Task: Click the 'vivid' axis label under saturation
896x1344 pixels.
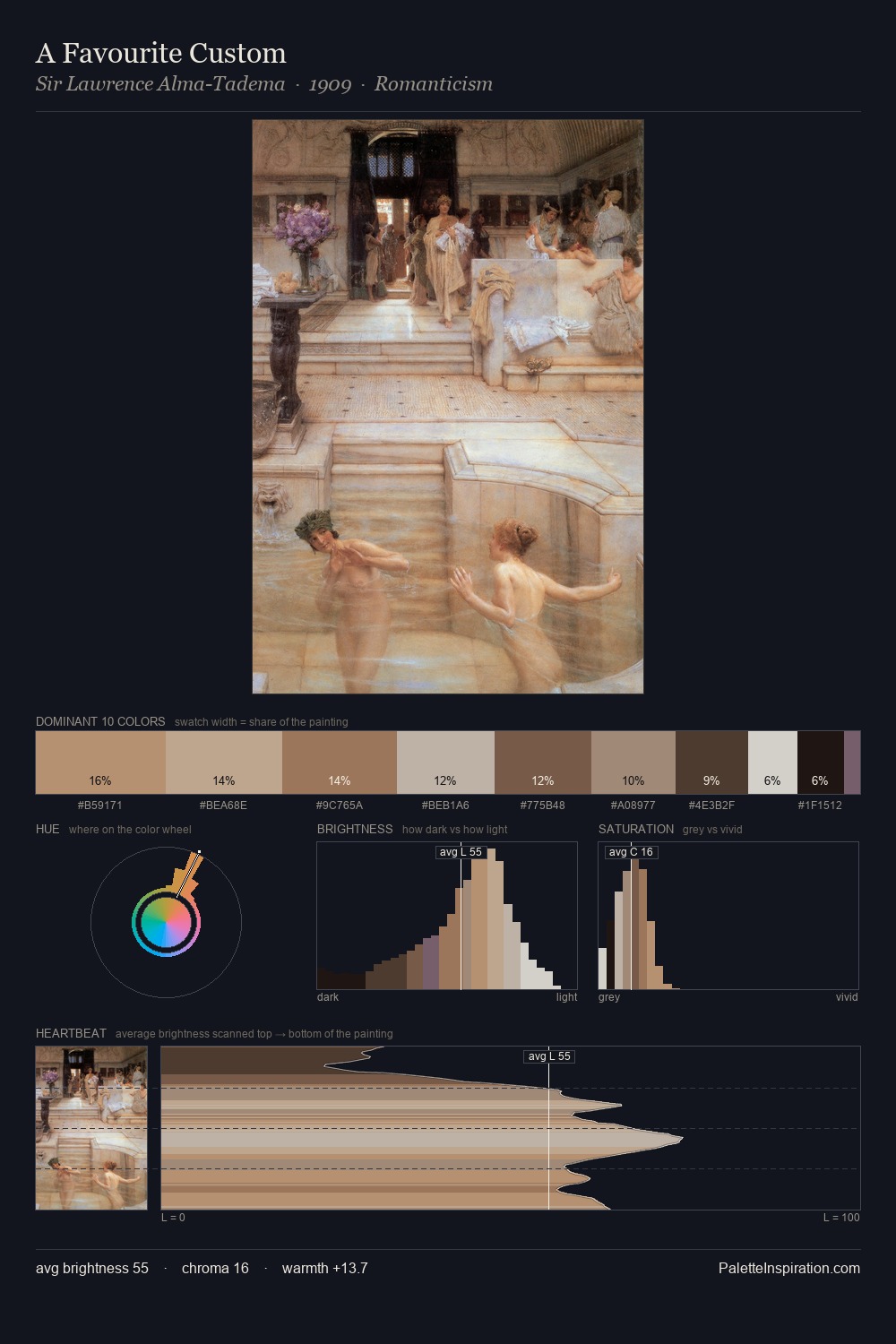Action: 847,997
